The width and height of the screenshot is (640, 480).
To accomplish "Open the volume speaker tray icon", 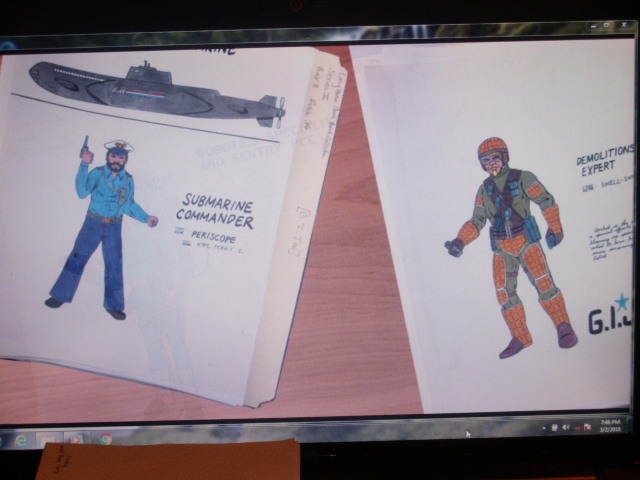I will point(565,428).
